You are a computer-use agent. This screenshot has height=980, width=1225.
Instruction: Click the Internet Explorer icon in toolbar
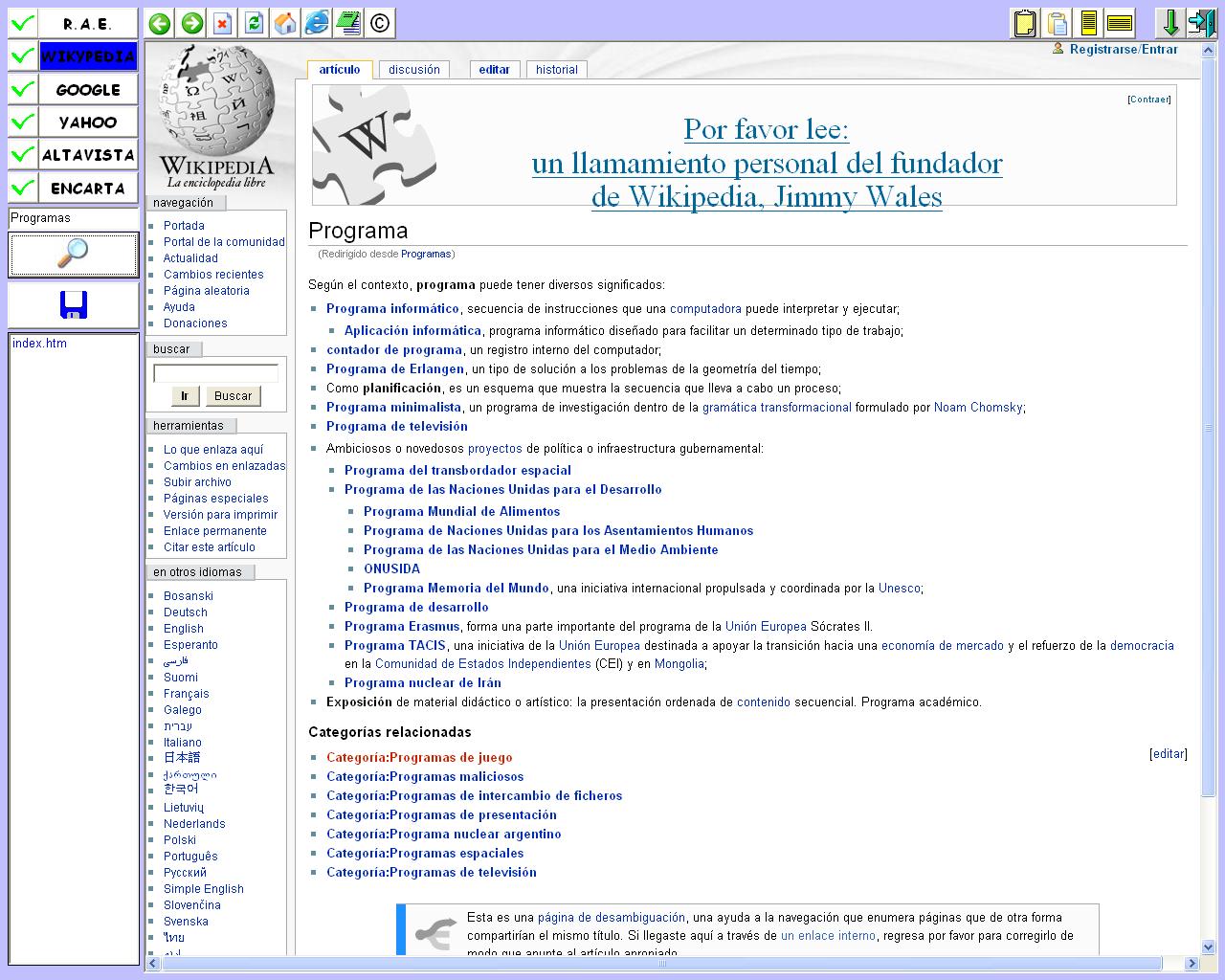click(317, 23)
